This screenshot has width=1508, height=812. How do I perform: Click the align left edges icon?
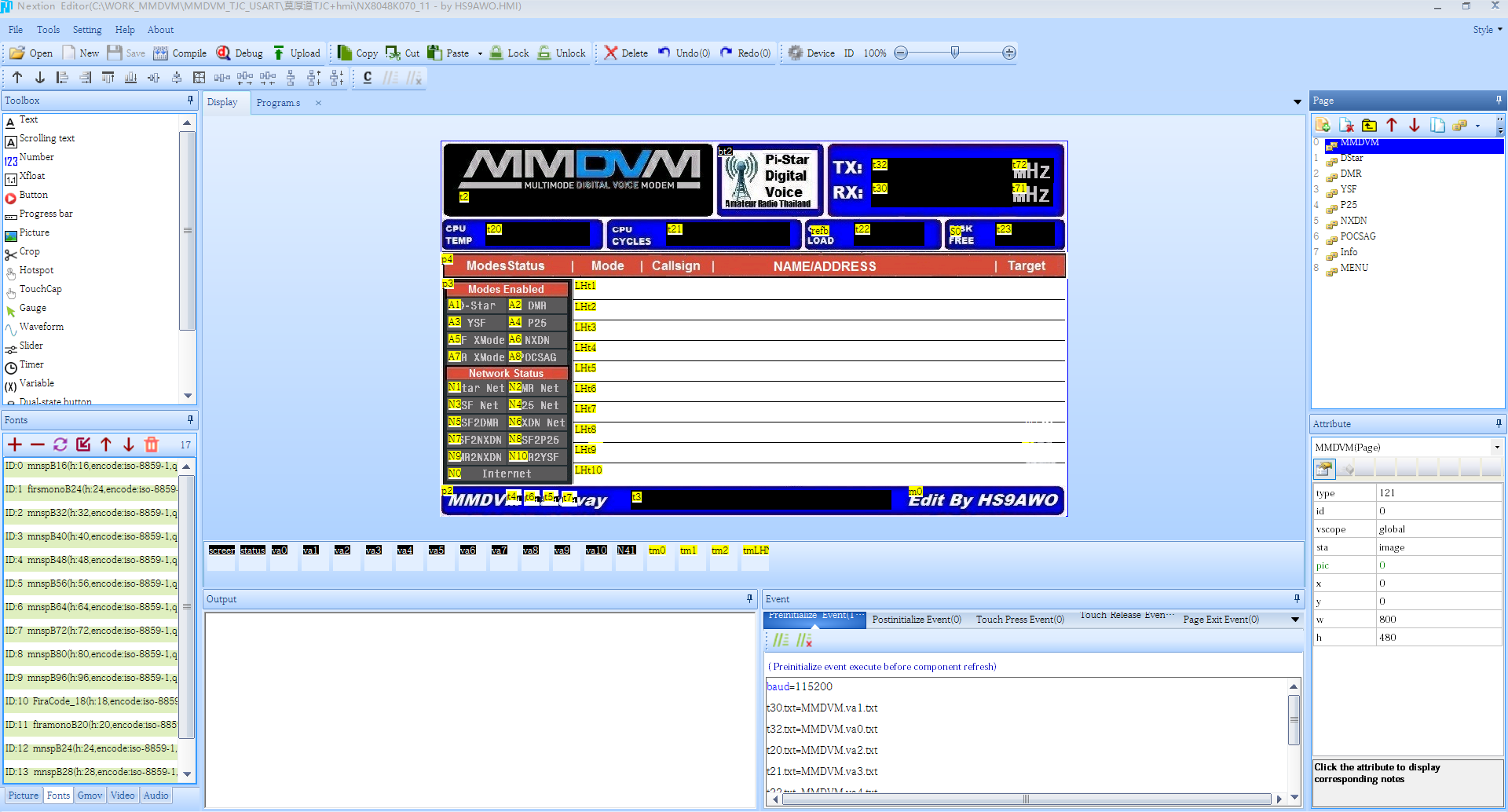tap(63, 78)
